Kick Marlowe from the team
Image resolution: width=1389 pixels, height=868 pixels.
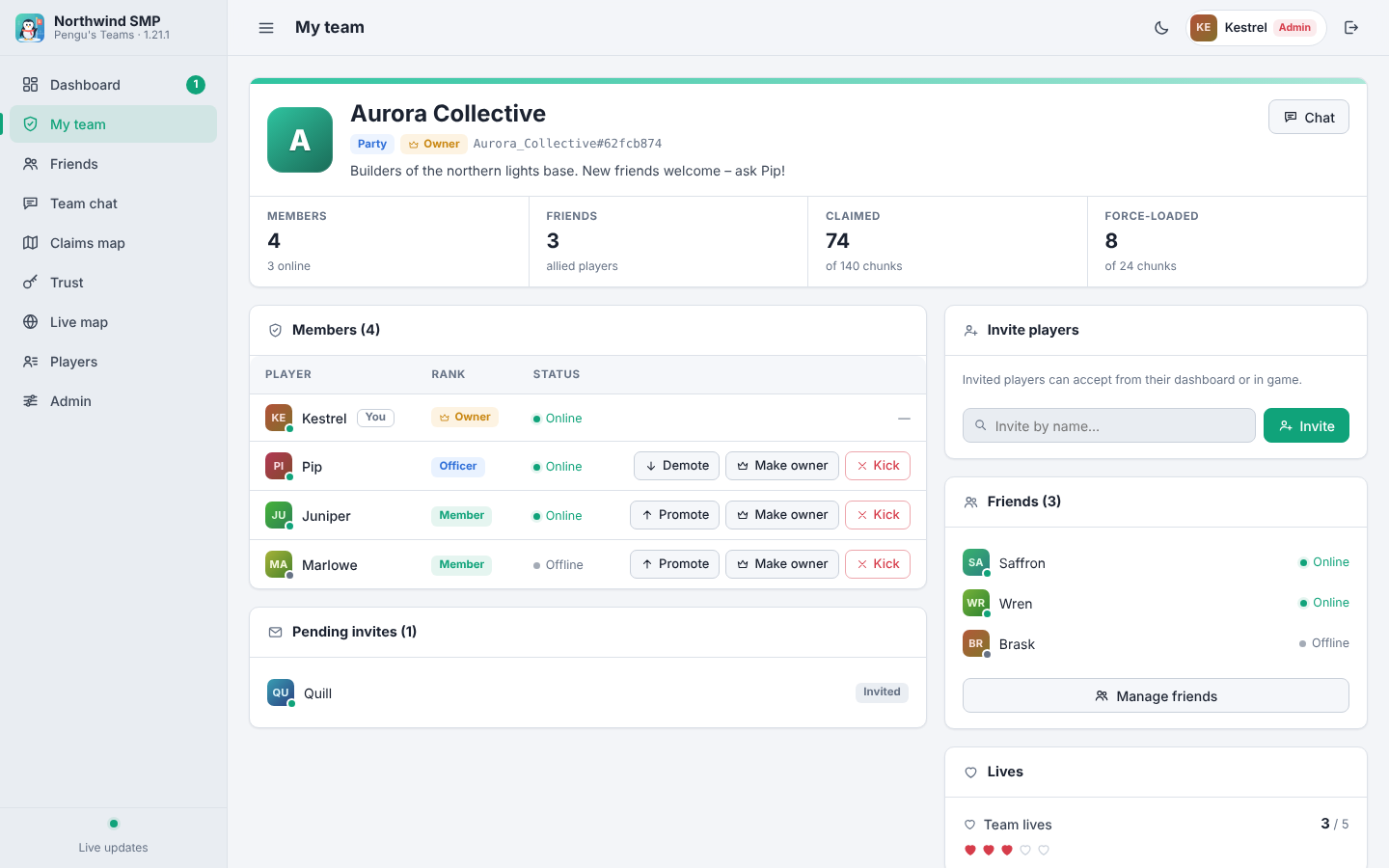point(878,564)
